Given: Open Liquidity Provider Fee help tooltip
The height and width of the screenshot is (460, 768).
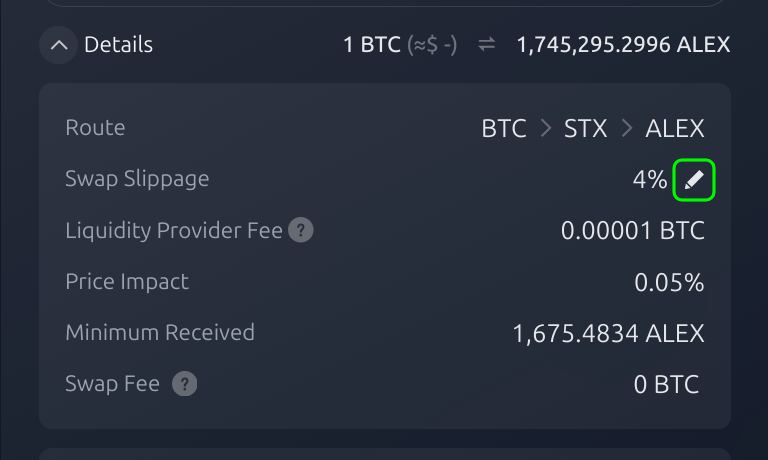Looking at the screenshot, I should click(x=301, y=230).
